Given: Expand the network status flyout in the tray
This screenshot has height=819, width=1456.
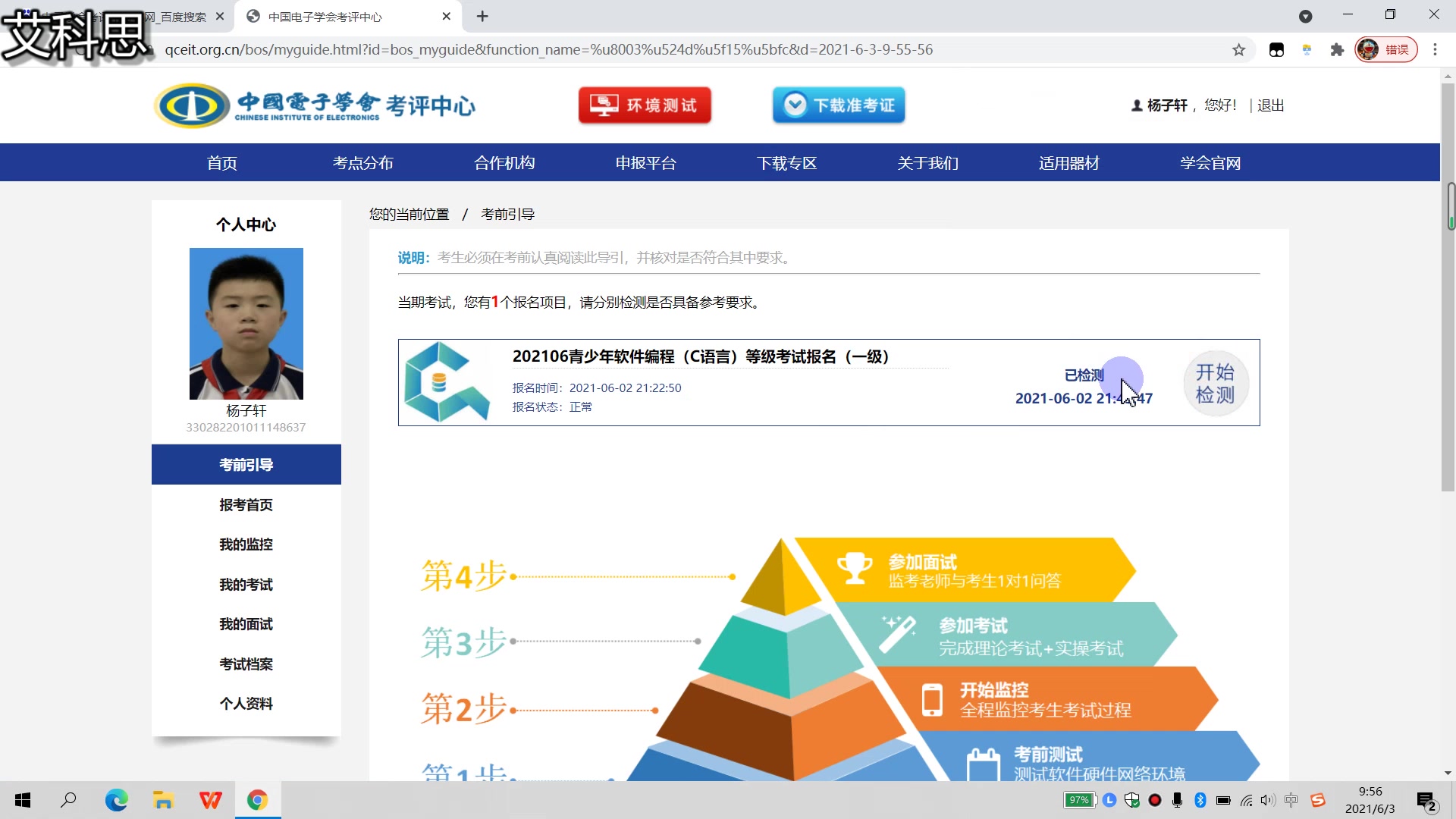Looking at the screenshot, I should pos(1246,800).
